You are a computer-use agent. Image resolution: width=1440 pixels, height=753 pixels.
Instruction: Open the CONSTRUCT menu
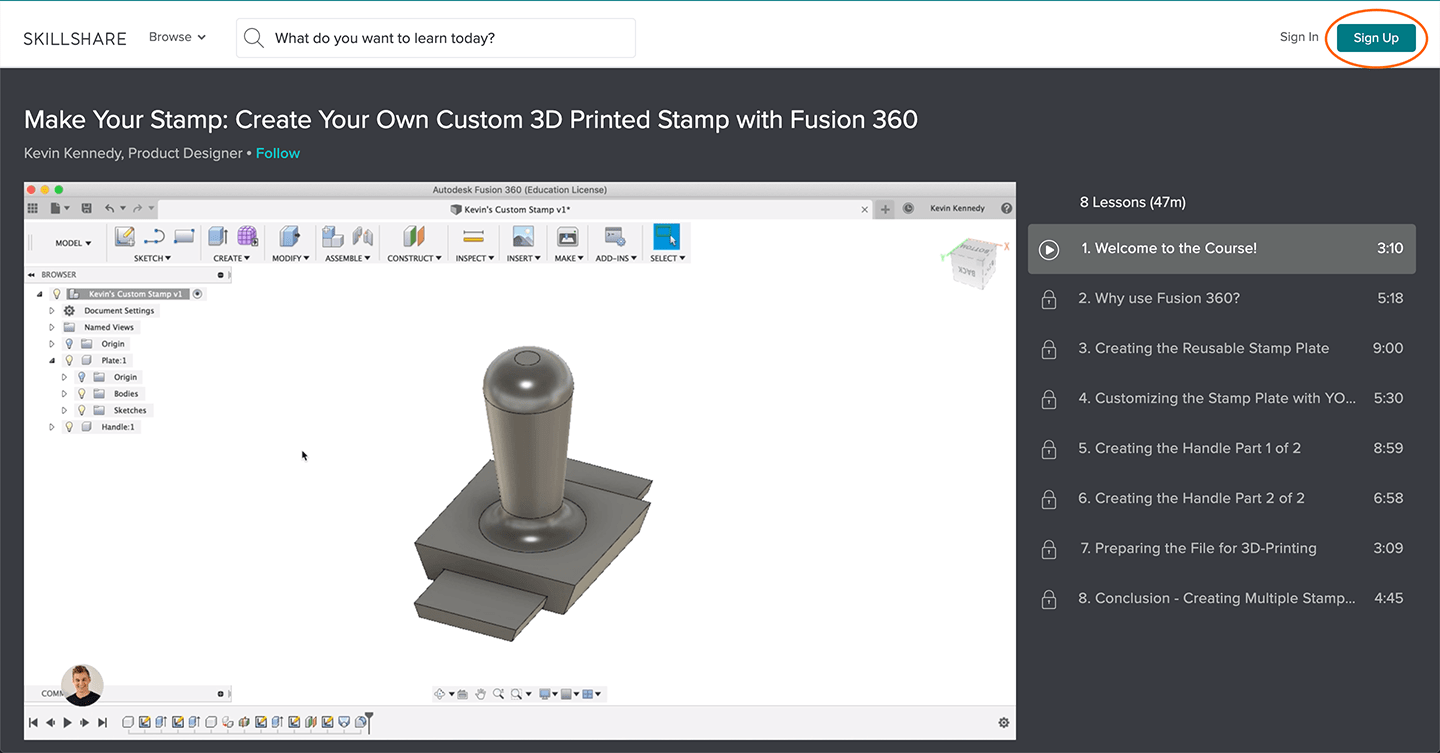coord(414,258)
